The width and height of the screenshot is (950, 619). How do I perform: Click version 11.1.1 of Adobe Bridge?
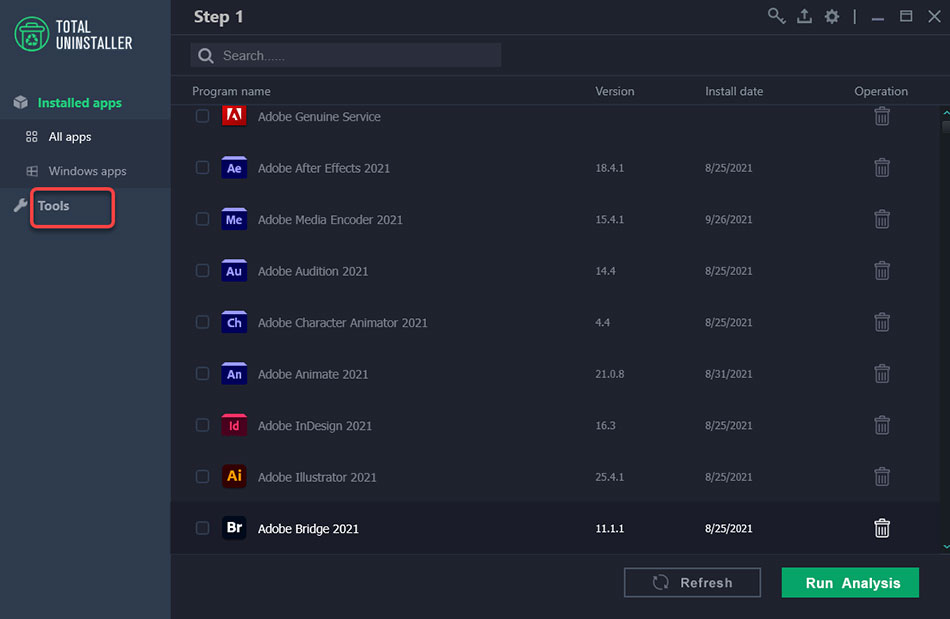pos(609,528)
